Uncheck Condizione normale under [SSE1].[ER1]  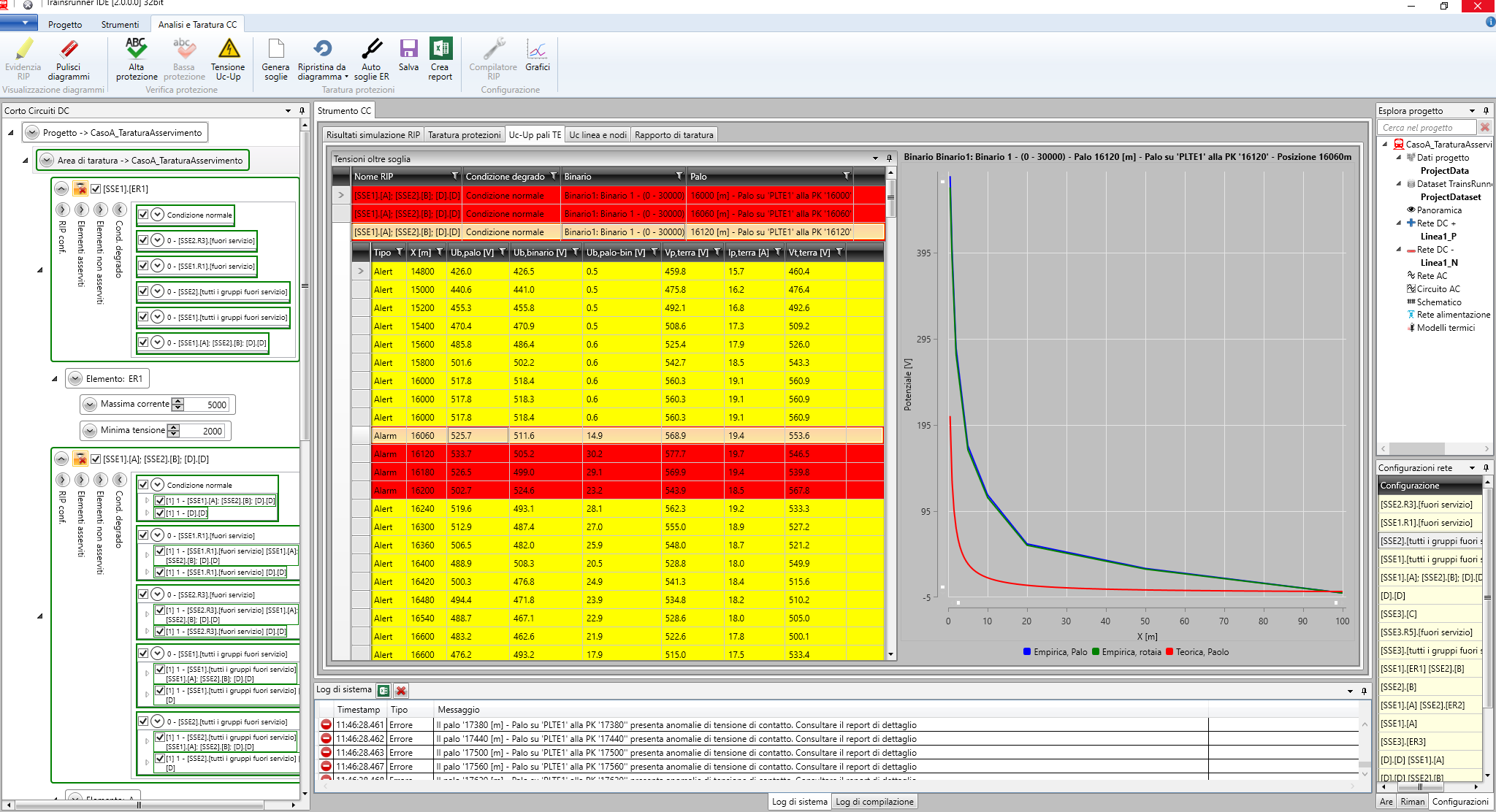pos(143,215)
